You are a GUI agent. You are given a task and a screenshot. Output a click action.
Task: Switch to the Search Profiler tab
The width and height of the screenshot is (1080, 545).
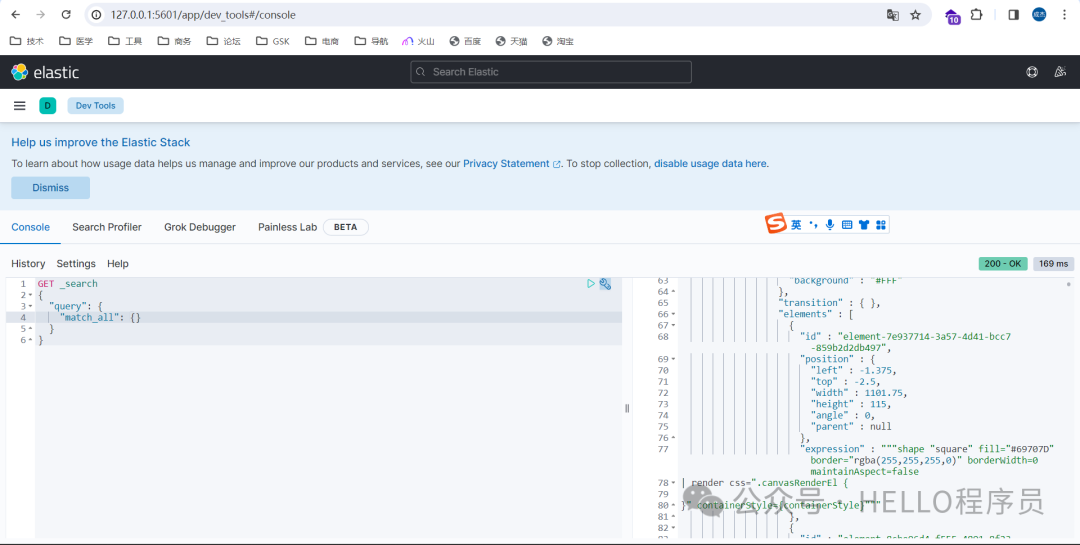(x=107, y=227)
